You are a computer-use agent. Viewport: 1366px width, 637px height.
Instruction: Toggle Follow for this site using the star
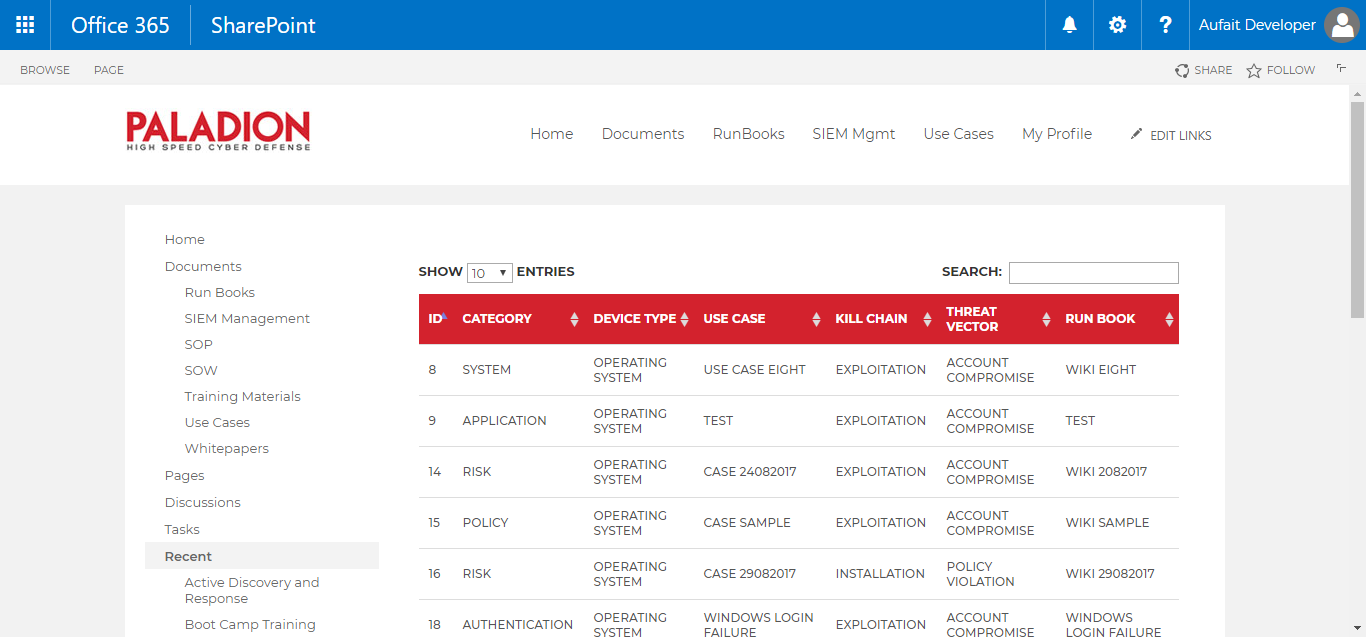[1254, 69]
